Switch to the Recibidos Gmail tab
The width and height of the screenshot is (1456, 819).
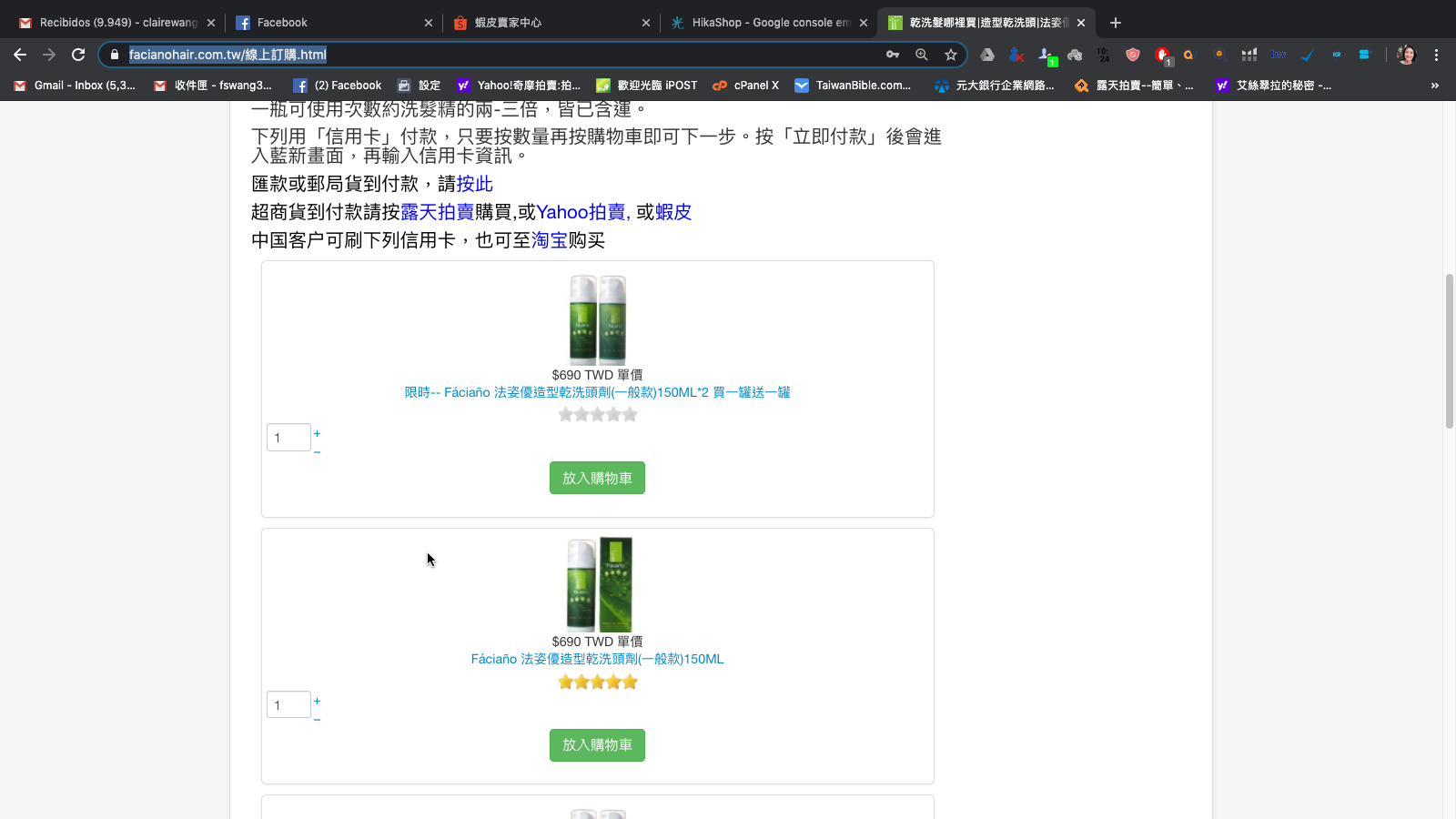tap(117, 23)
